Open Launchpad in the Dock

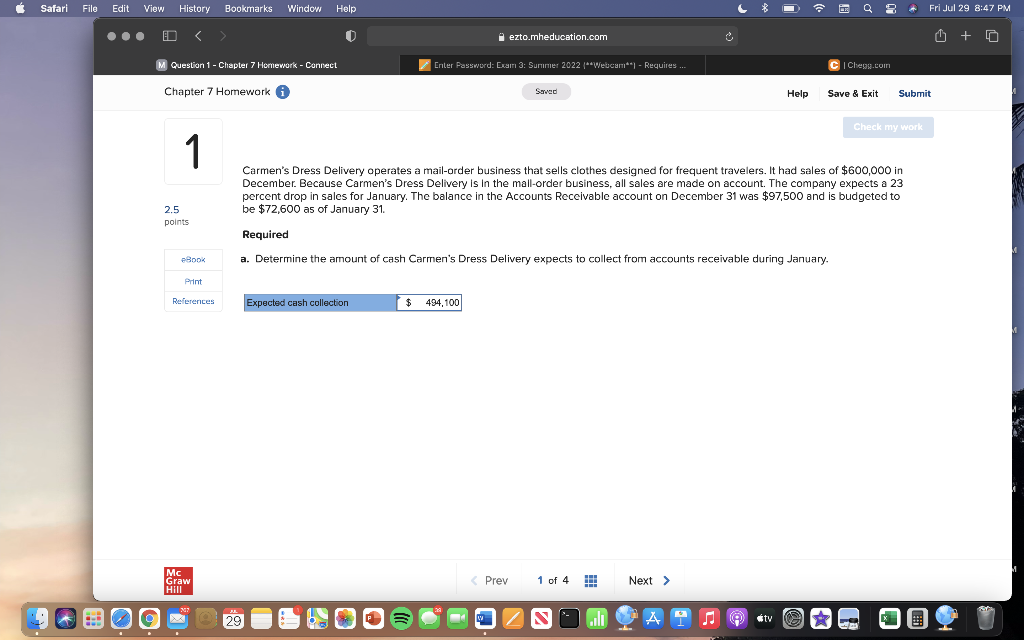click(x=93, y=618)
